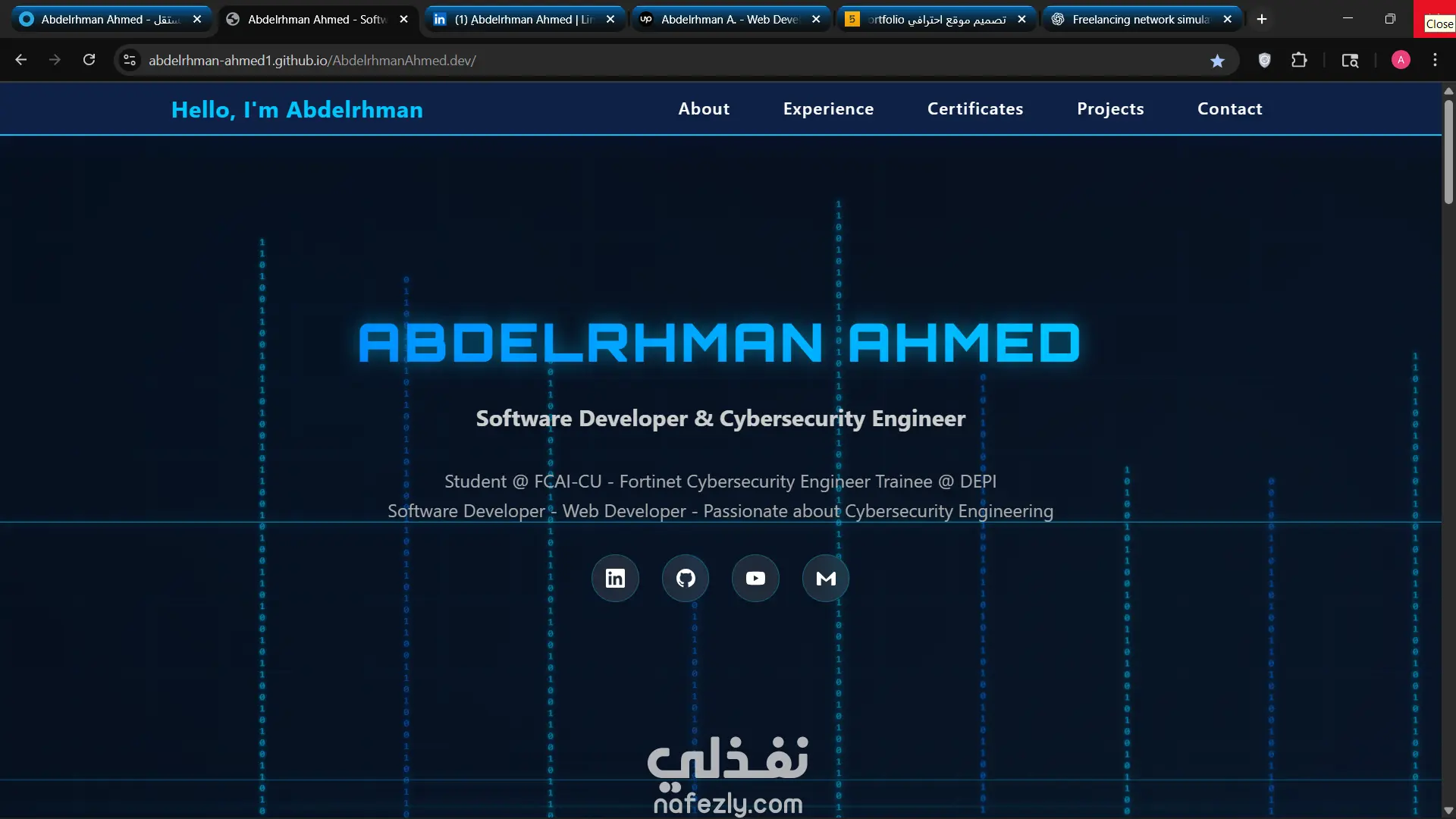Open the Medium blog icon link

tap(826, 579)
